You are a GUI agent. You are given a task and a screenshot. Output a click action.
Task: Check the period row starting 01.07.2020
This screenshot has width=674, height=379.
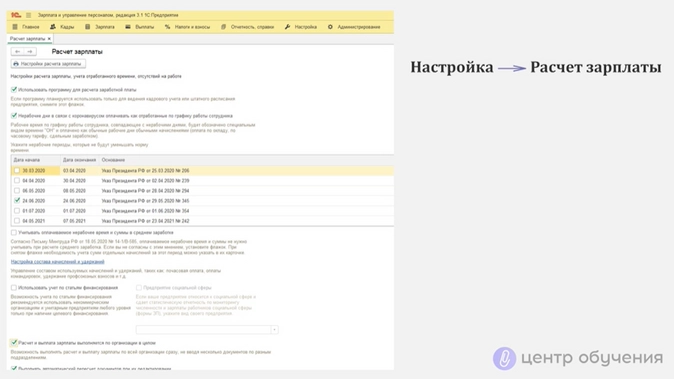(x=17, y=211)
